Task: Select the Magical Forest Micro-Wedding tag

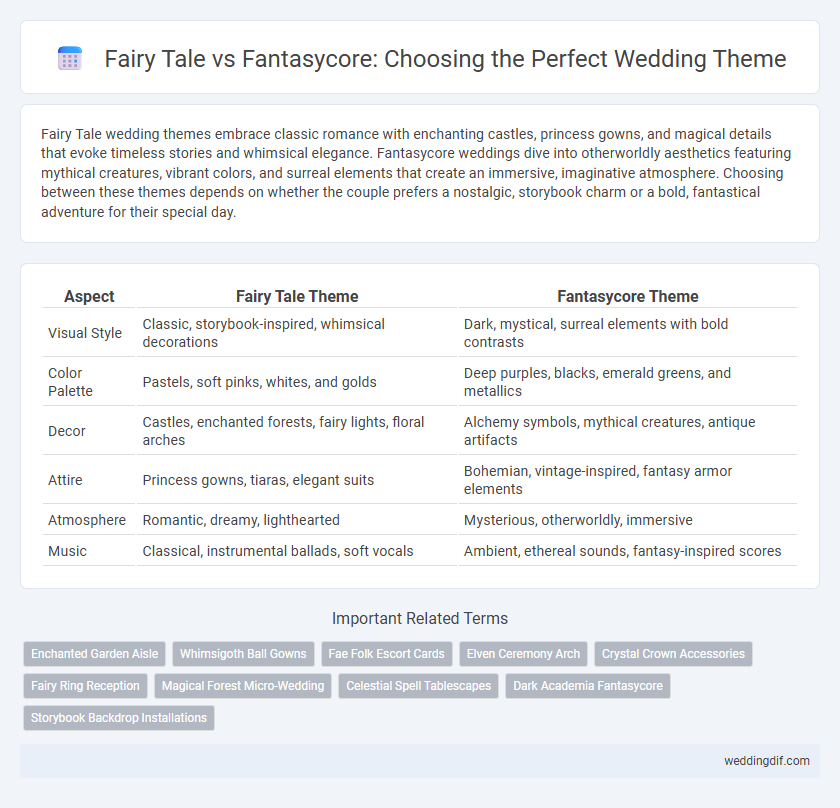Action: (243, 686)
